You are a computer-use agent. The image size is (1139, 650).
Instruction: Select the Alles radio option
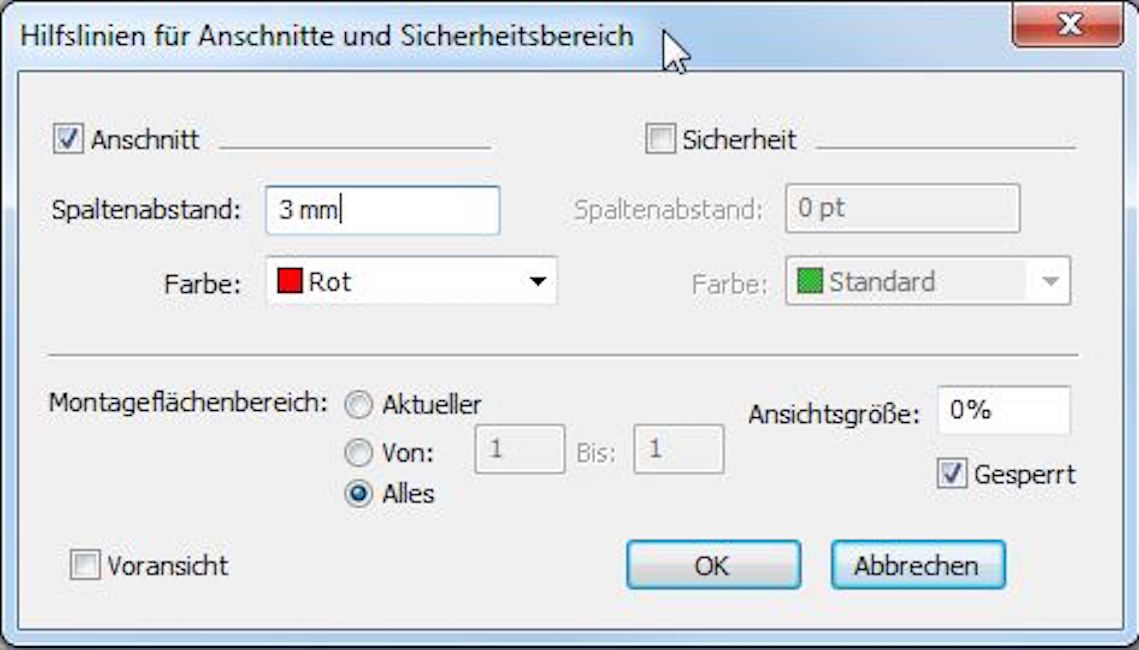[x=358, y=495]
